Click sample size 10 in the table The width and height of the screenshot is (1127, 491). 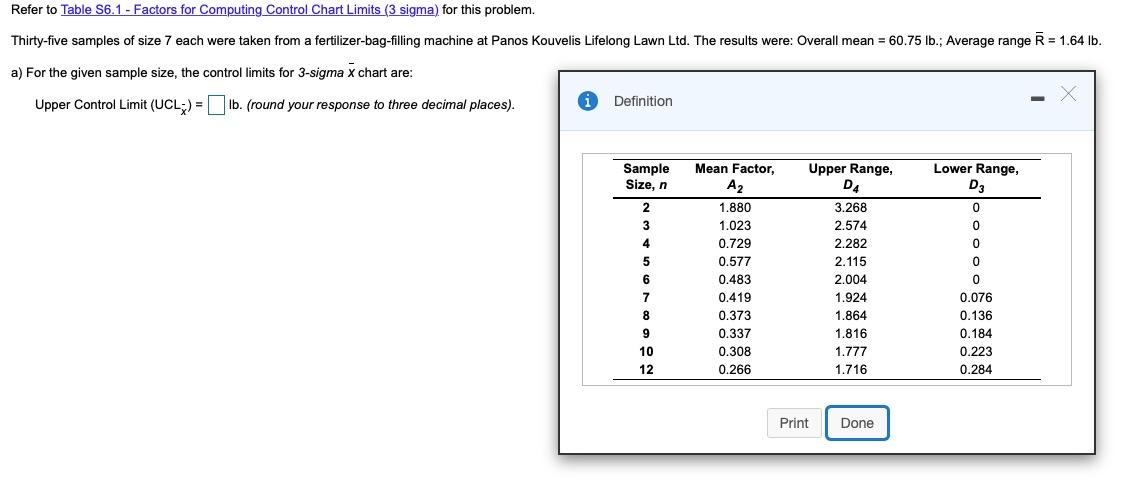tap(646, 352)
